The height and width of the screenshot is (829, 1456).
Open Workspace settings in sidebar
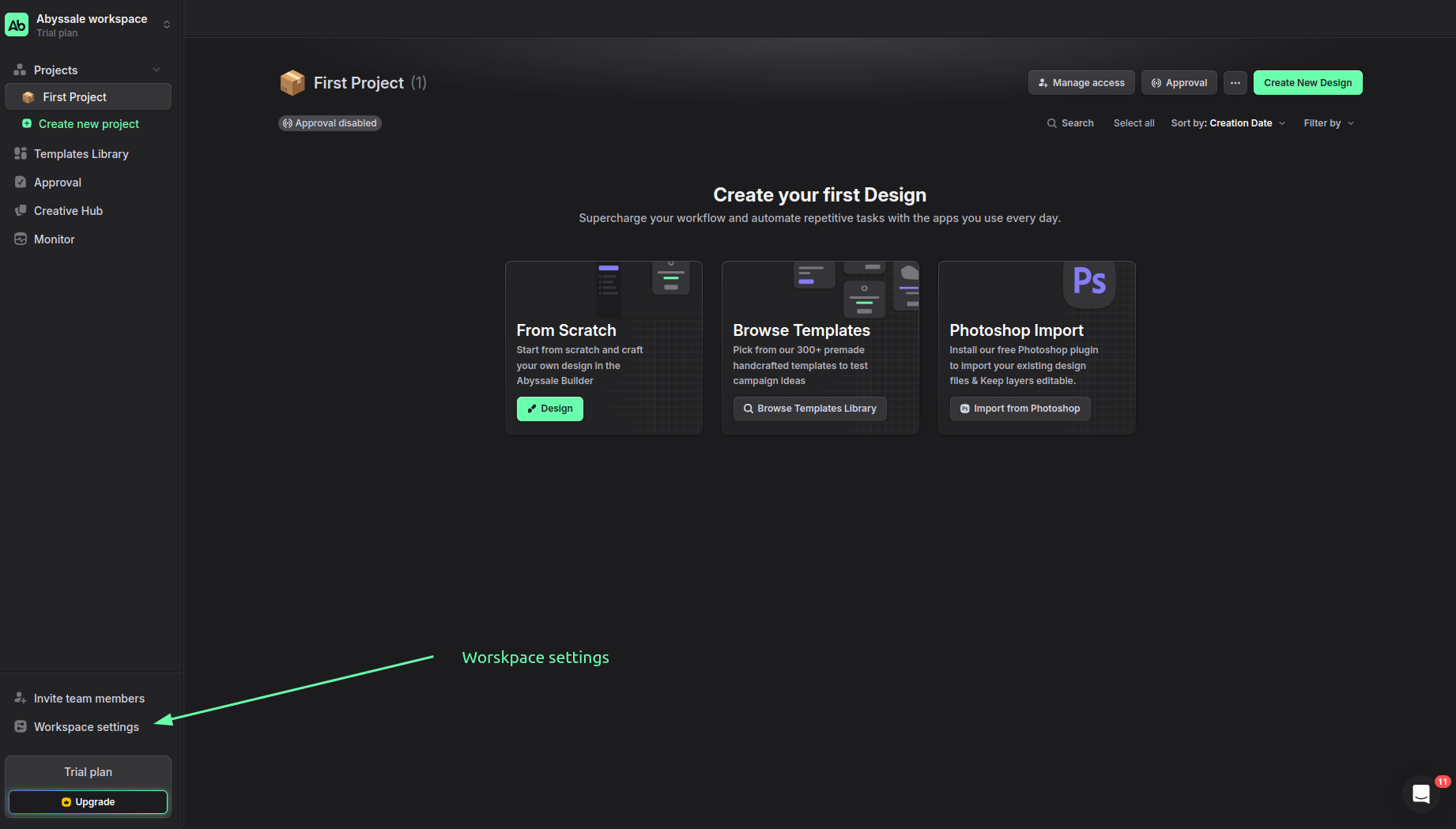click(86, 727)
